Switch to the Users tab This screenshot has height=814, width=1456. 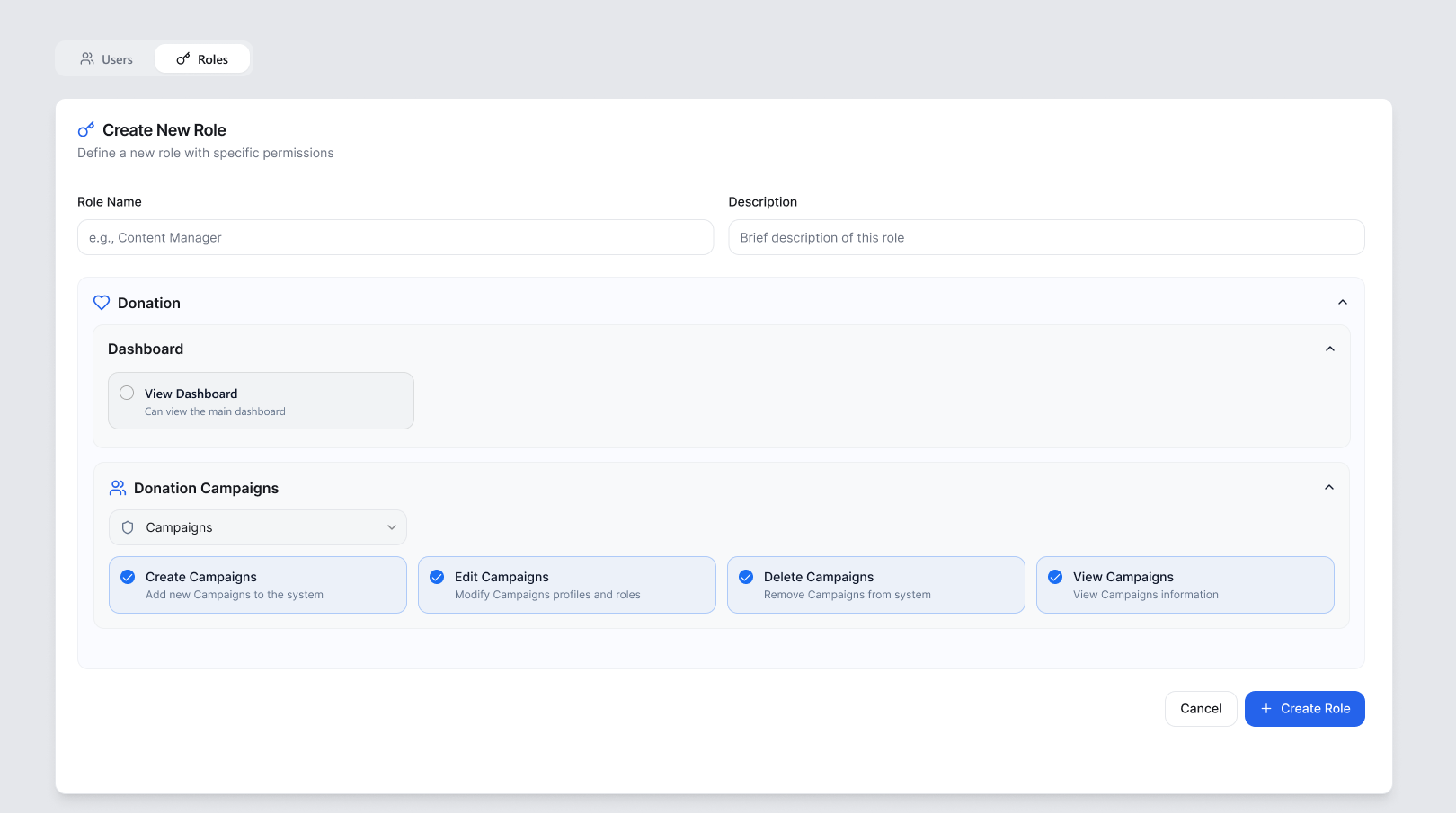click(x=106, y=58)
